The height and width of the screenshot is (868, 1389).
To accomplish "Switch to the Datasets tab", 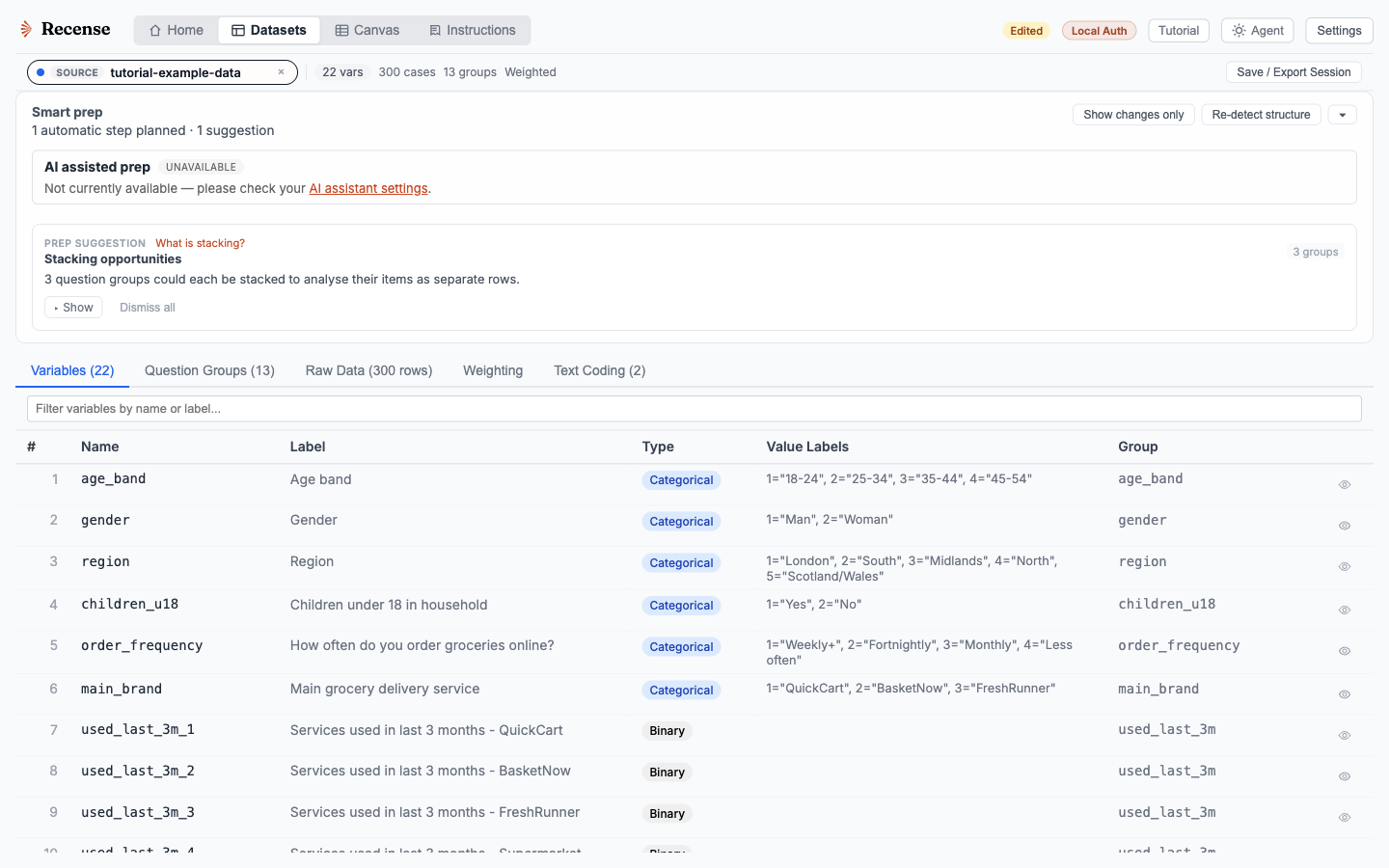I will point(269,30).
